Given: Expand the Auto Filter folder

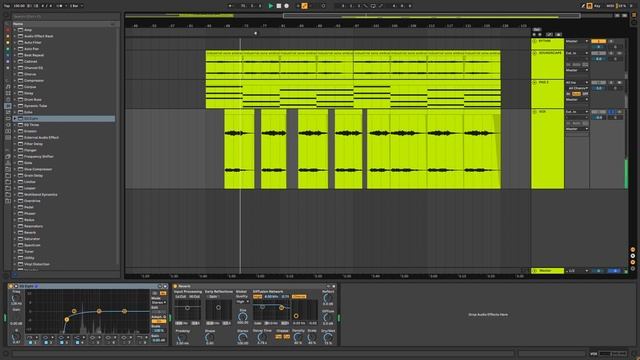Looking at the screenshot, I should (15, 43).
